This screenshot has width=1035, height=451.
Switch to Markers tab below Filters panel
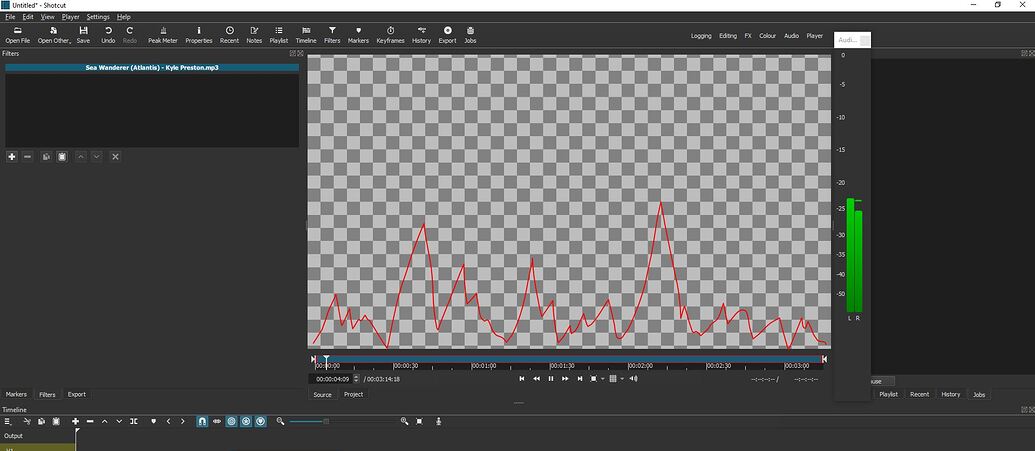pos(17,394)
